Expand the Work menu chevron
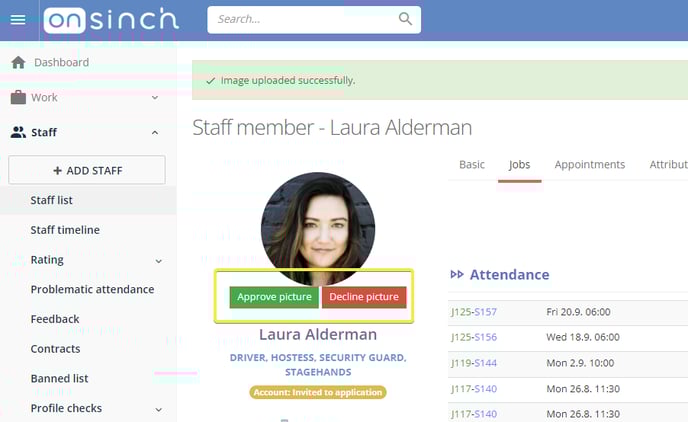688x422 pixels. [x=155, y=97]
